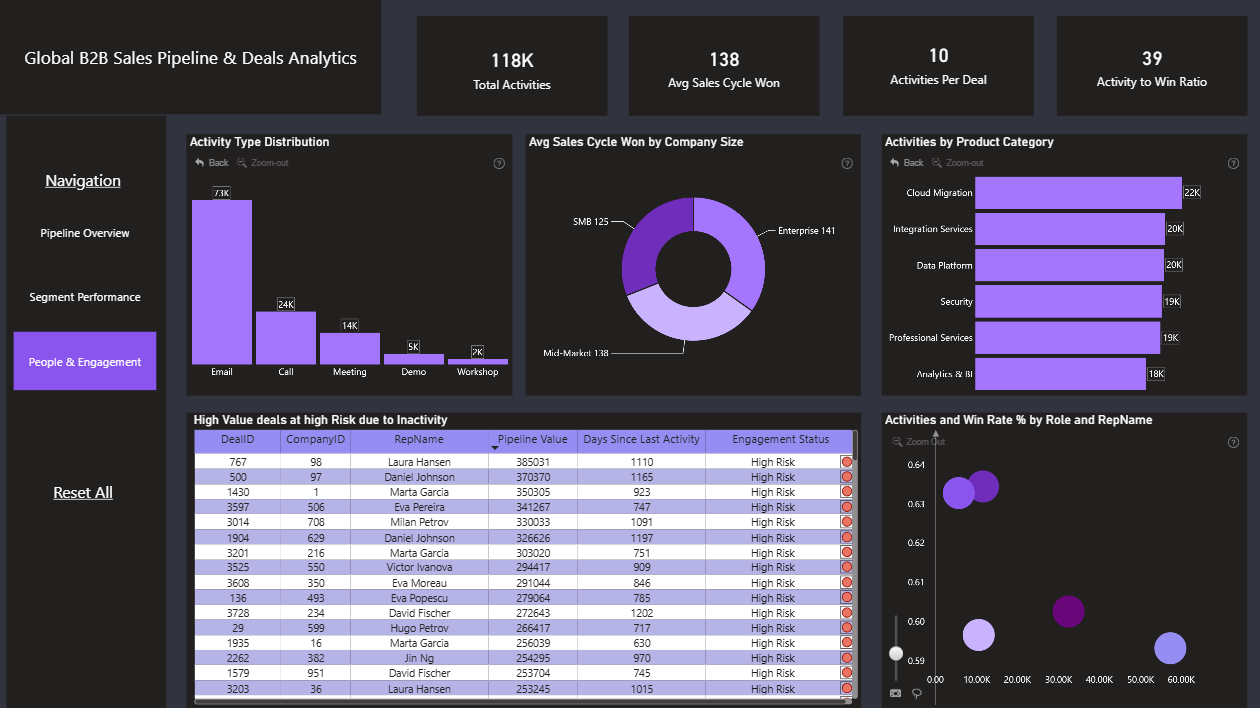Click the Total Activities 118K card
The width and height of the screenshot is (1260, 708).
(x=512, y=65)
